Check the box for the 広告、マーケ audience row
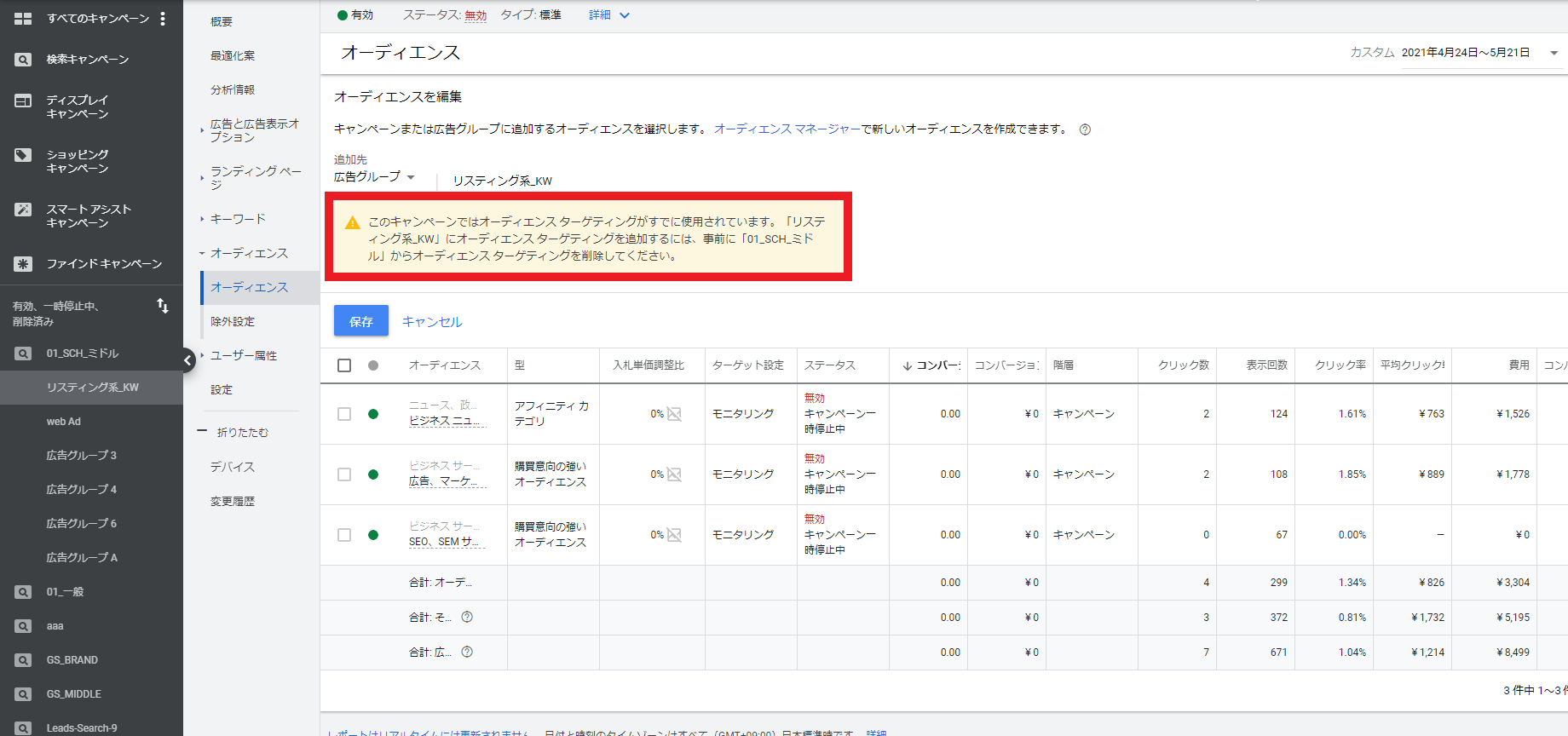 point(344,474)
